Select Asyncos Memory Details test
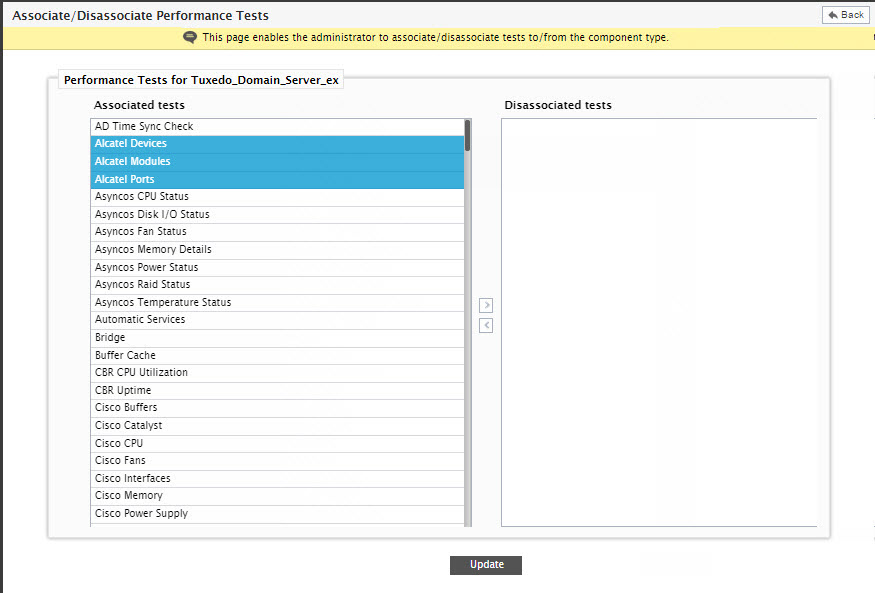The image size is (875, 593). 277,250
